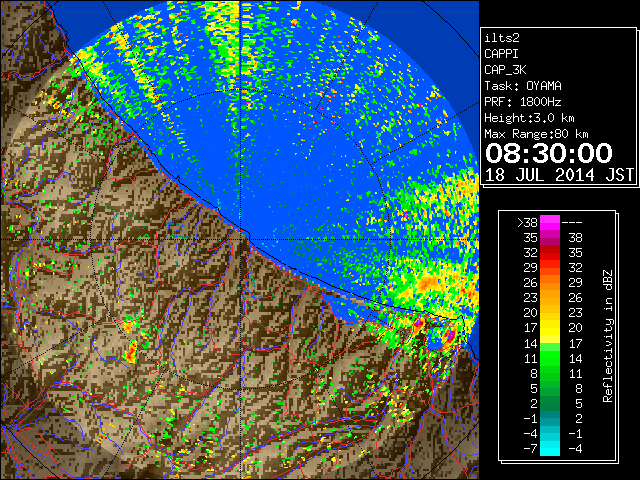Screen dimensions: 640x480
Task: Pick the magenta top swatch in legend
Action: coord(550,223)
